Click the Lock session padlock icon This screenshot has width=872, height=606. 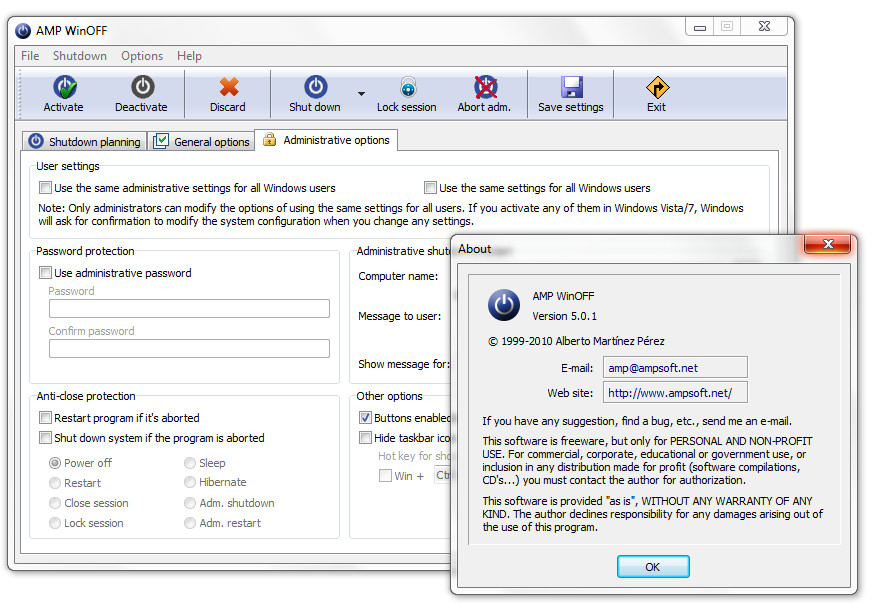point(408,87)
